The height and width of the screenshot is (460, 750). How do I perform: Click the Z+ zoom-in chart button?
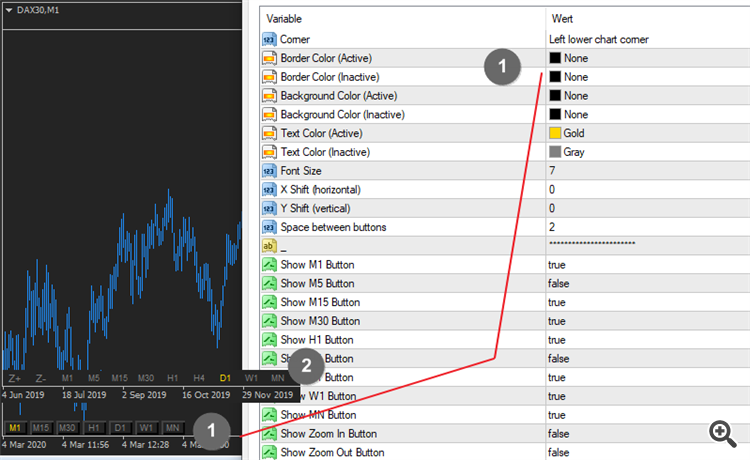14,378
